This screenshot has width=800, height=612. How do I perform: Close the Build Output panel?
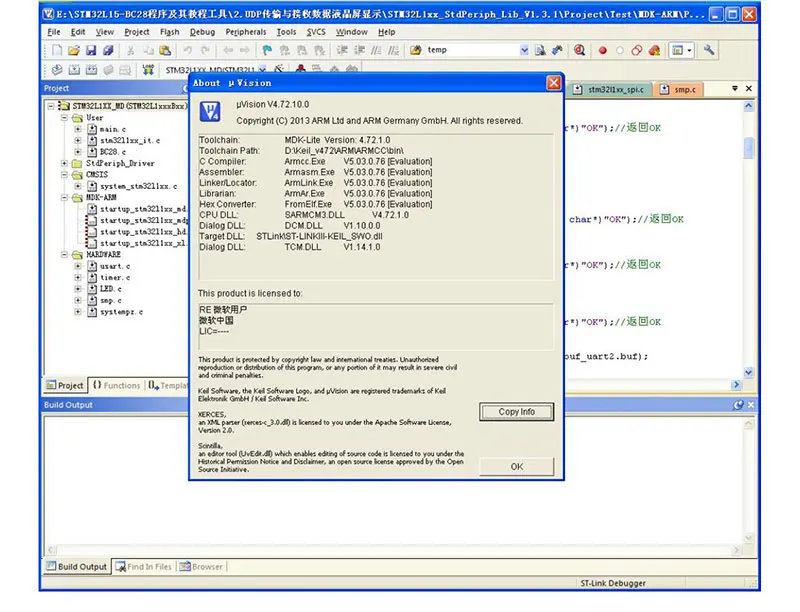click(x=751, y=405)
